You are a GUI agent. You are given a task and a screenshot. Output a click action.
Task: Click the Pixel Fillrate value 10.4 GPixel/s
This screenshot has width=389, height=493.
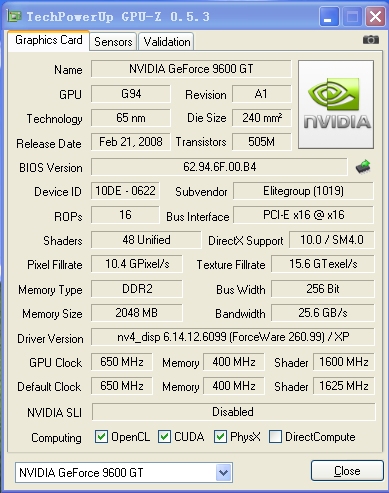coord(137,264)
